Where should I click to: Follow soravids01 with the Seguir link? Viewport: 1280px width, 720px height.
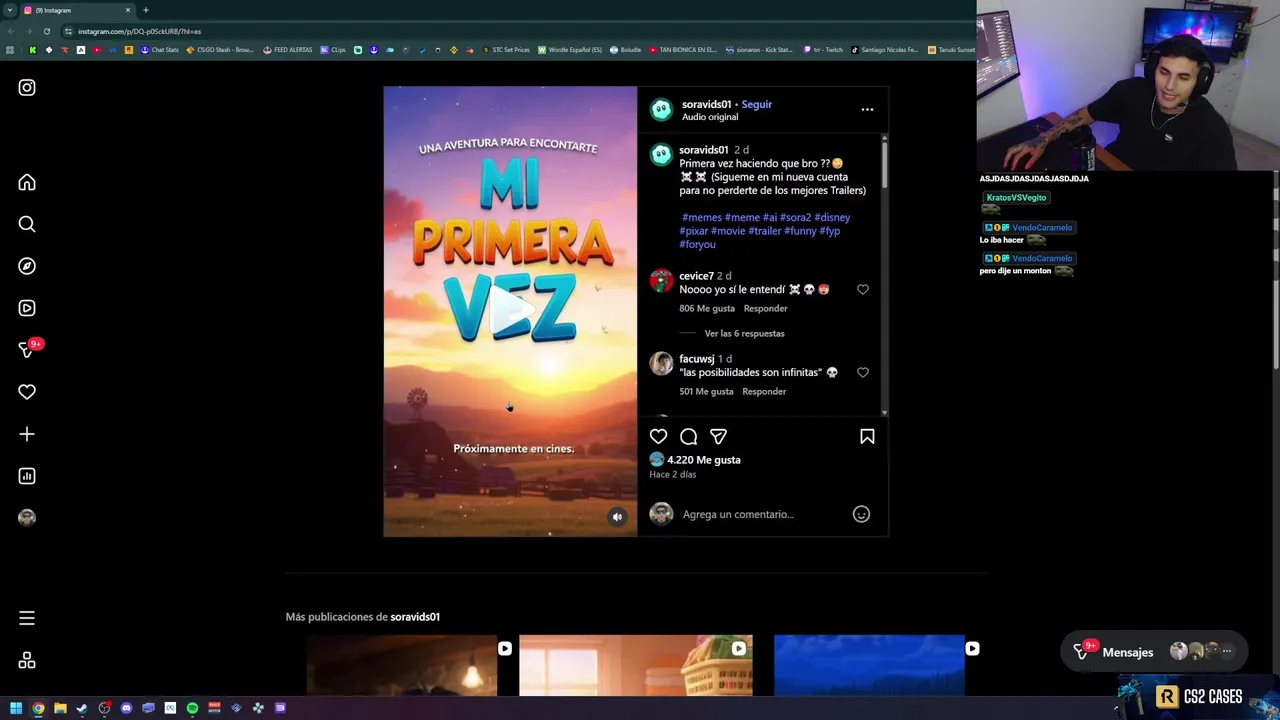click(x=756, y=104)
